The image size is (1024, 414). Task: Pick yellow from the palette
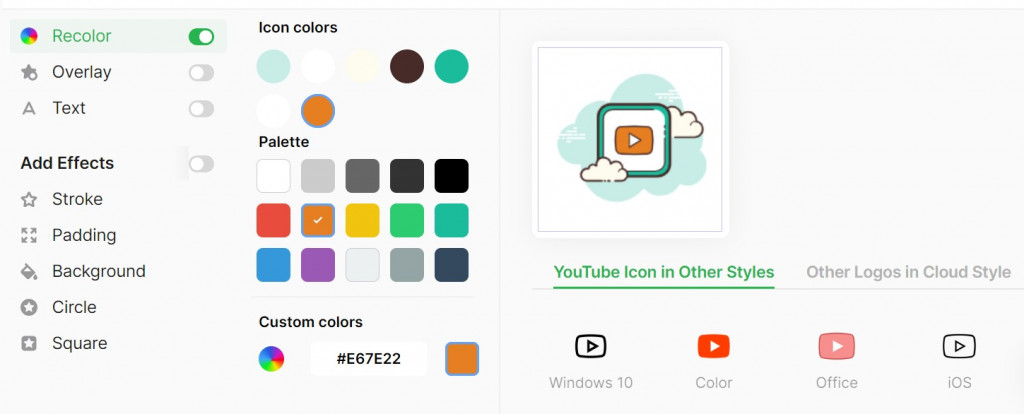(362, 220)
